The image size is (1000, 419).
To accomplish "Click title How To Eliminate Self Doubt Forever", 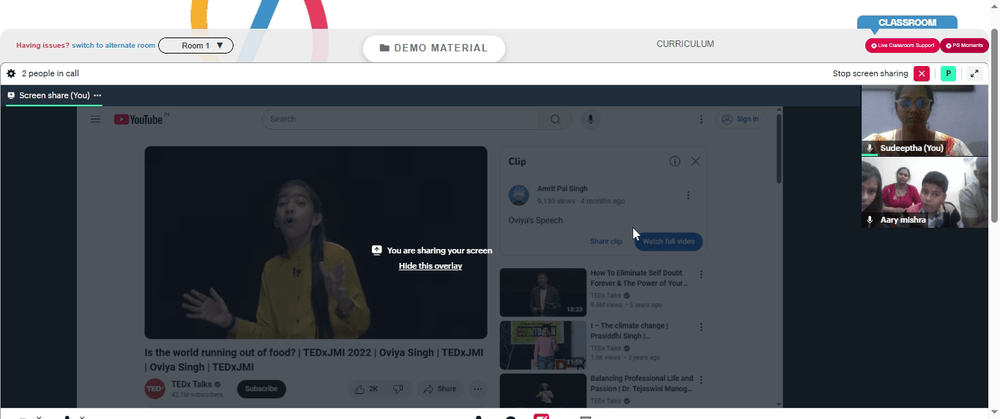I will (x=639, y=278).
